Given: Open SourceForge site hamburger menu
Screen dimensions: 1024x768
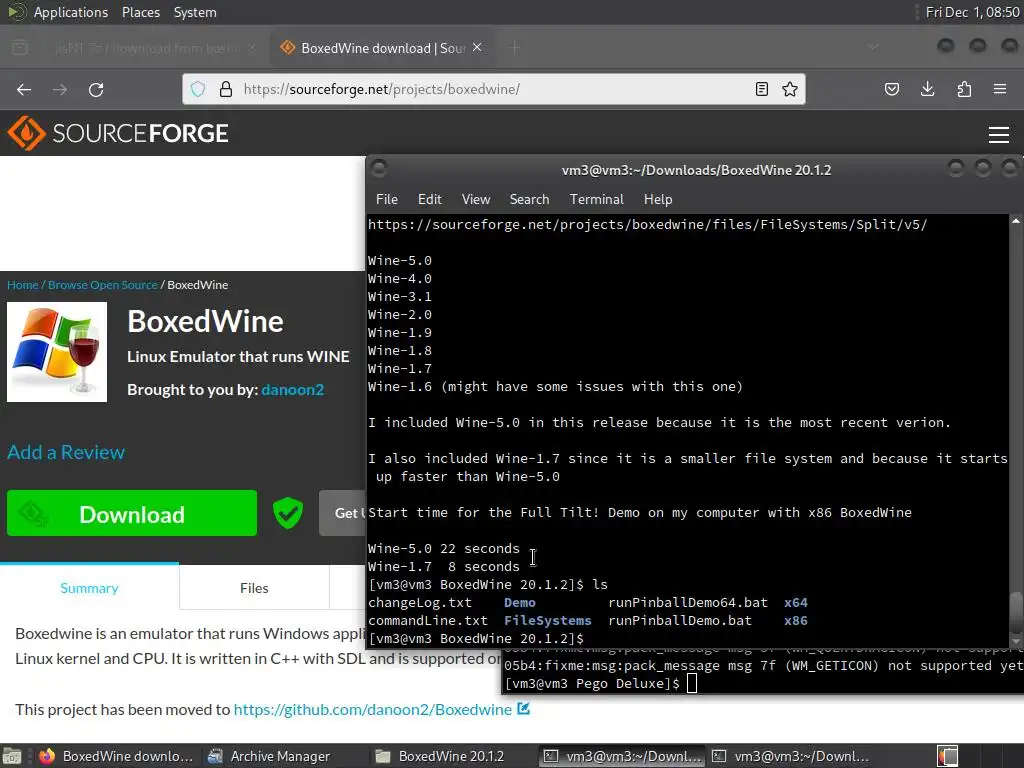Looking at the screenshot, I should (999, 135).
